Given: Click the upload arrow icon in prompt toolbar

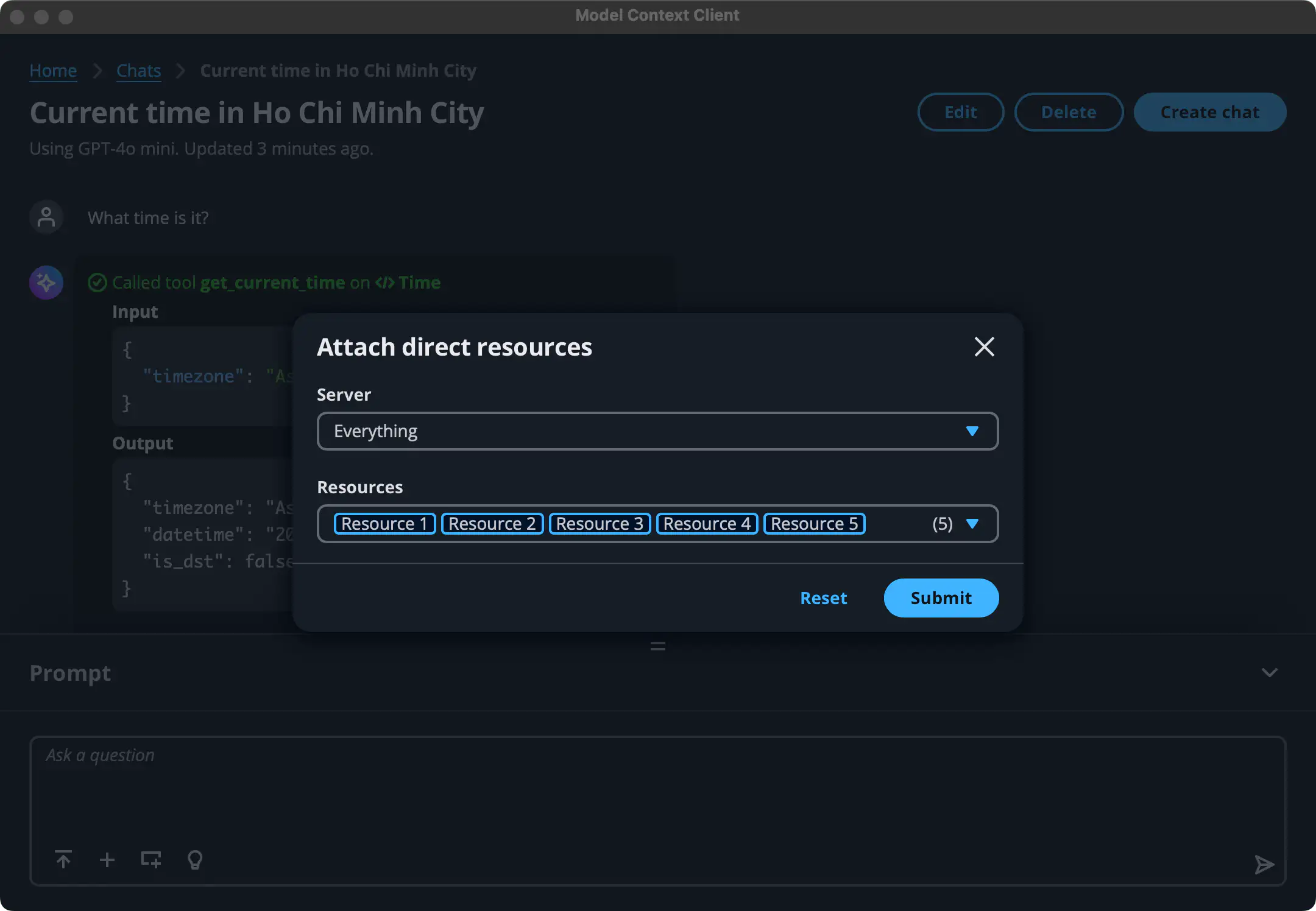Looking at the screenshot, I should coord(63,859).
